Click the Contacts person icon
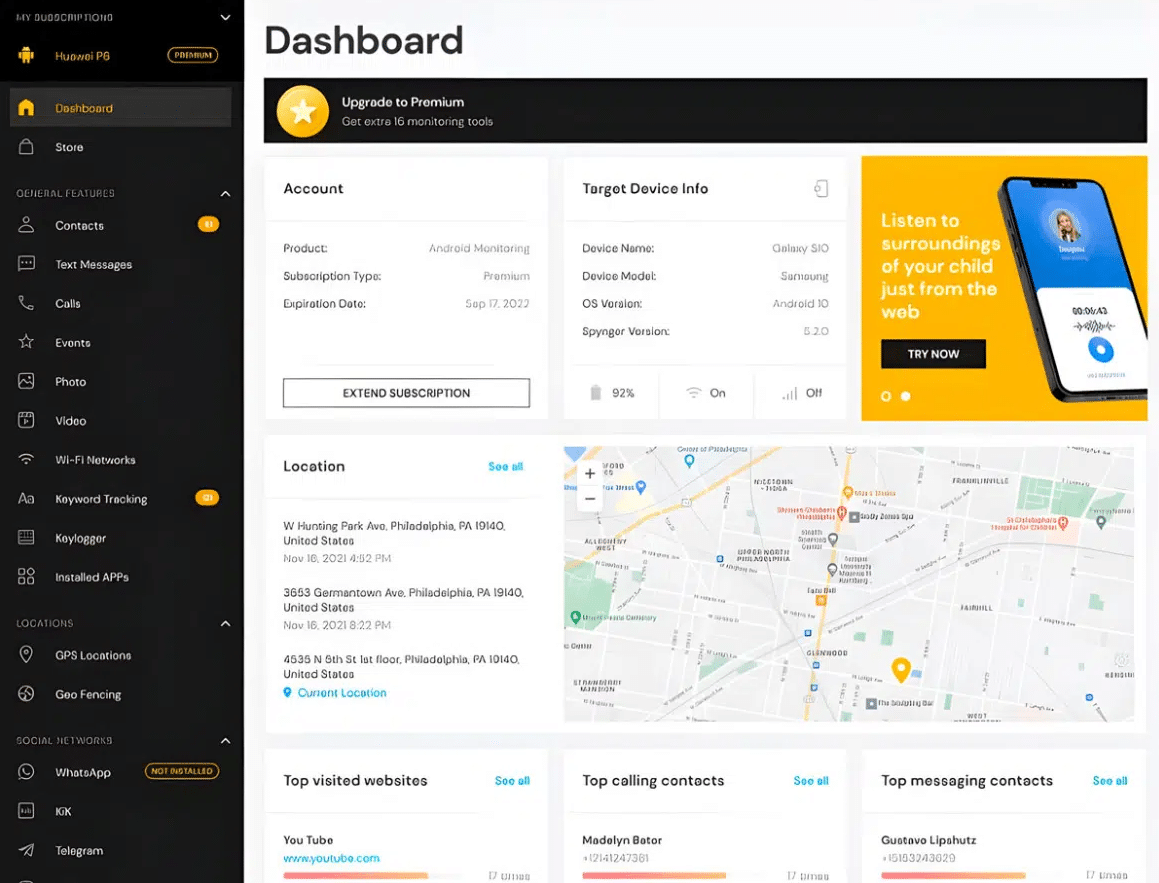The height and width of the screenshot is (883, 1159). coord(26,225)
